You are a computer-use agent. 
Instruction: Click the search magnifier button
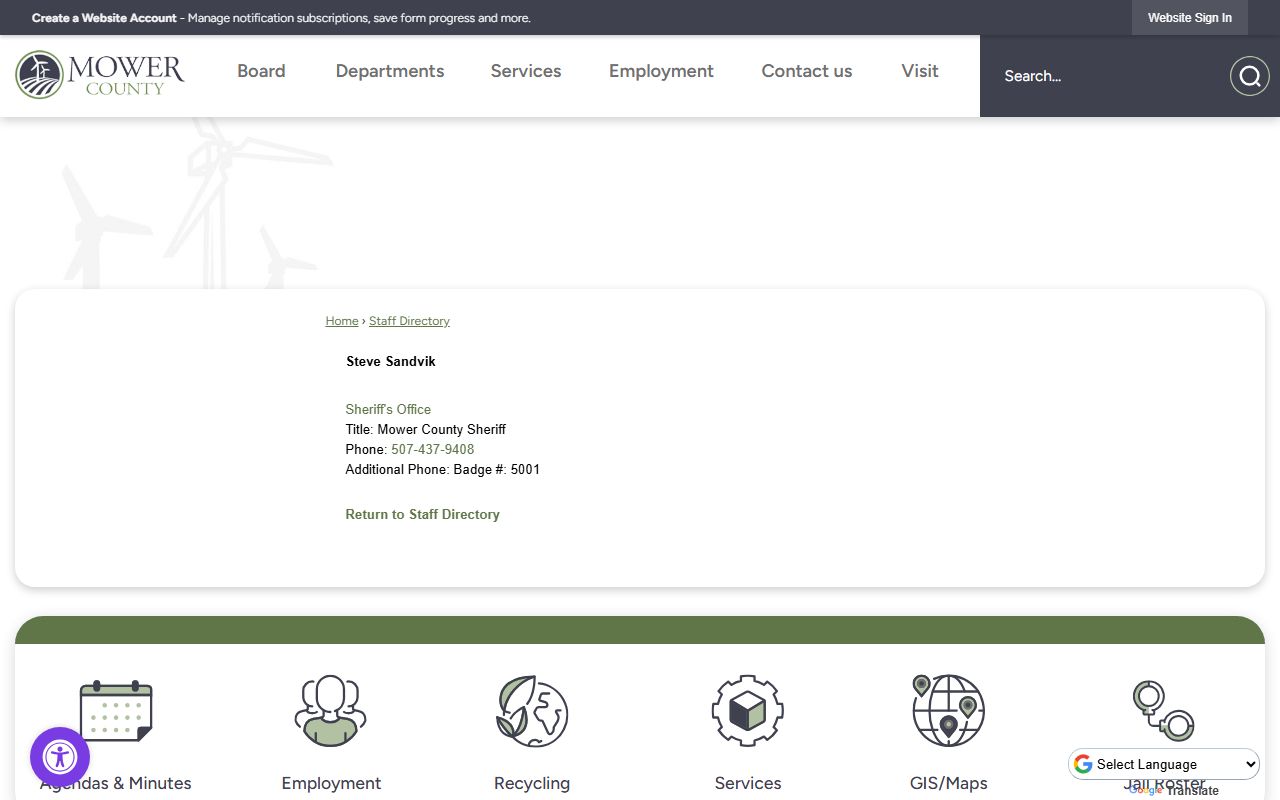pyautogui.click(x=1249, y=76)
